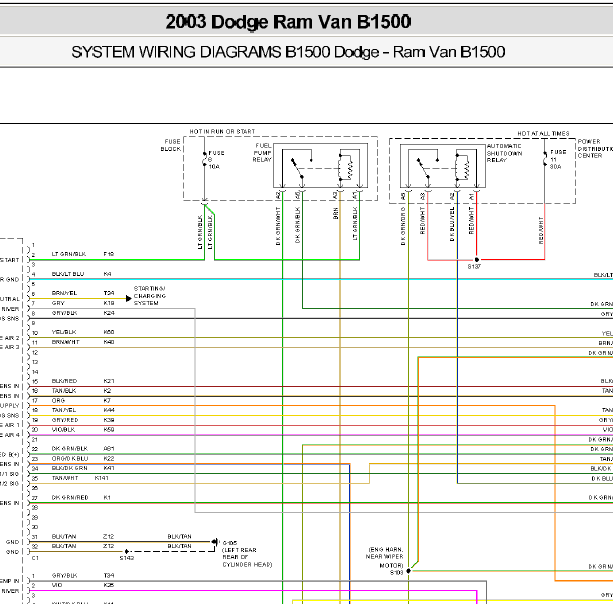613x604 pixels.
Task: Click the "2003 Dodge Ram Van B1500" title
Action: click(288, 22)
